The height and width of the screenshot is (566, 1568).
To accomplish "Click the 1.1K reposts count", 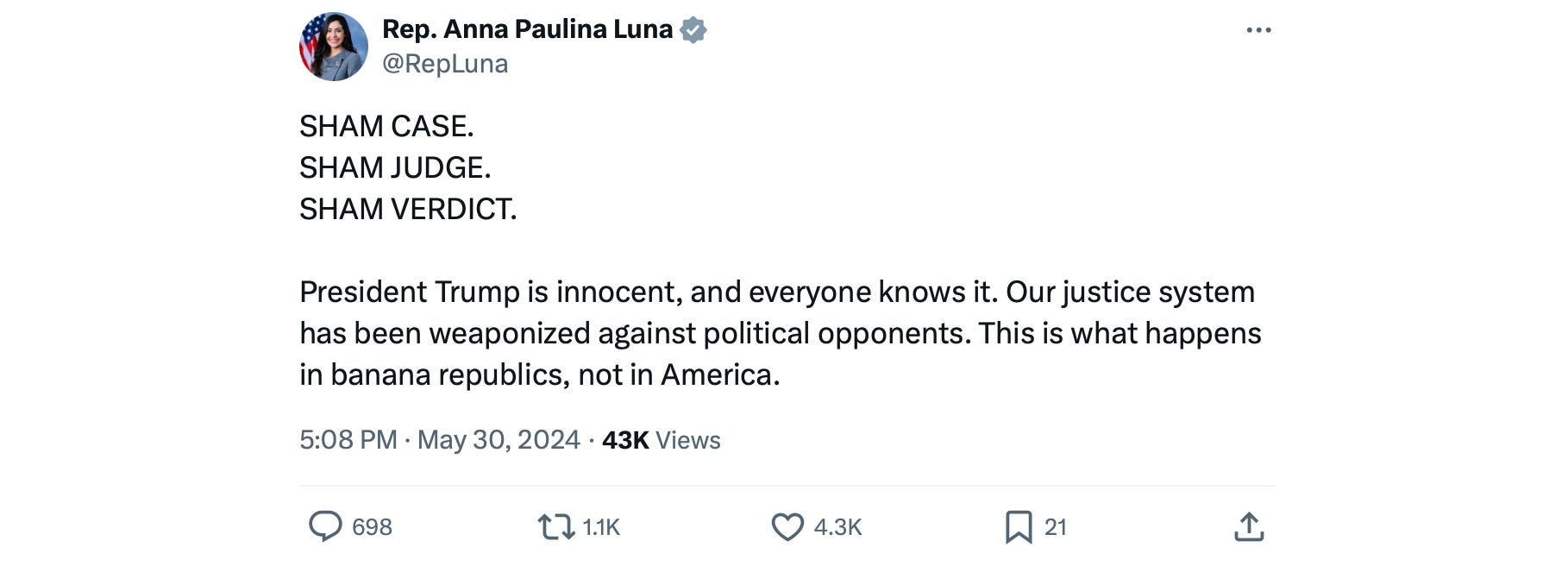I will 601,527.
